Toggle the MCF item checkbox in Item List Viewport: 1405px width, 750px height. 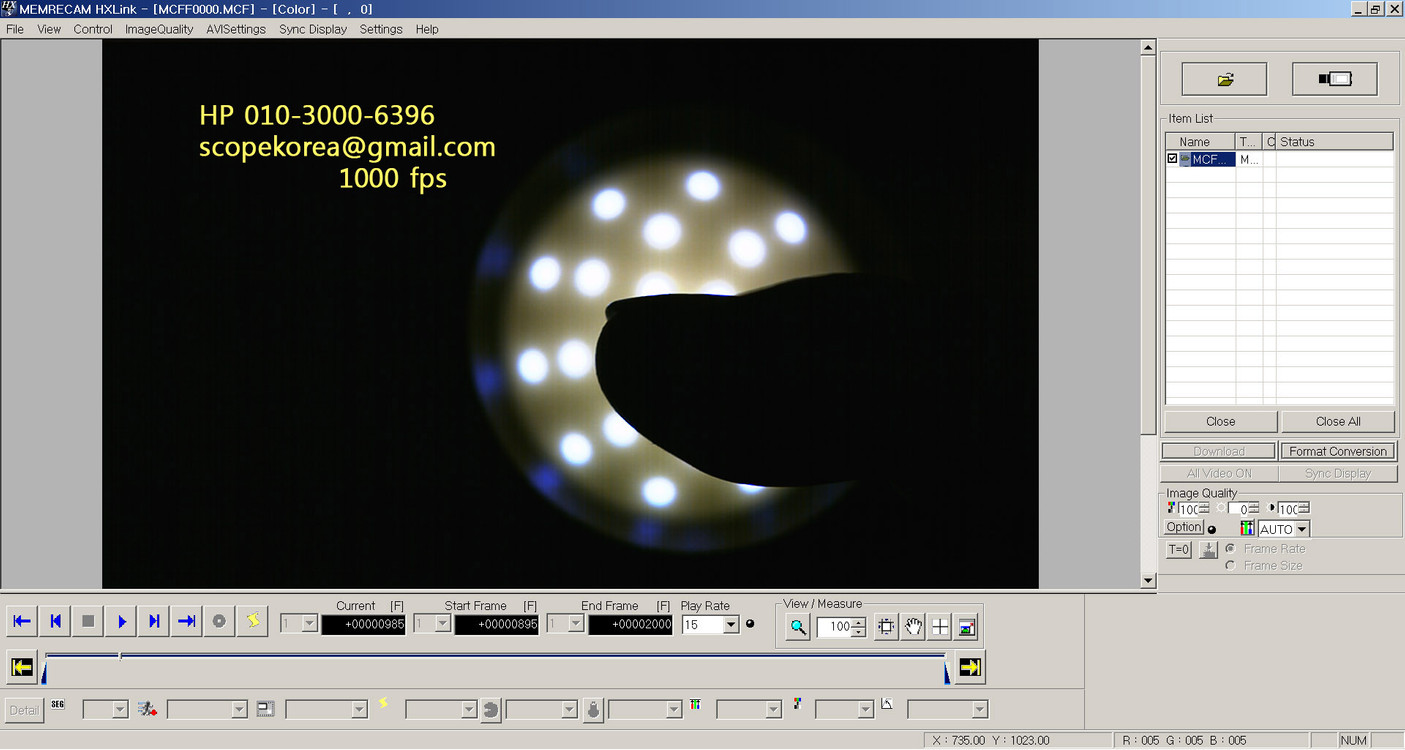coord(1171,159)
